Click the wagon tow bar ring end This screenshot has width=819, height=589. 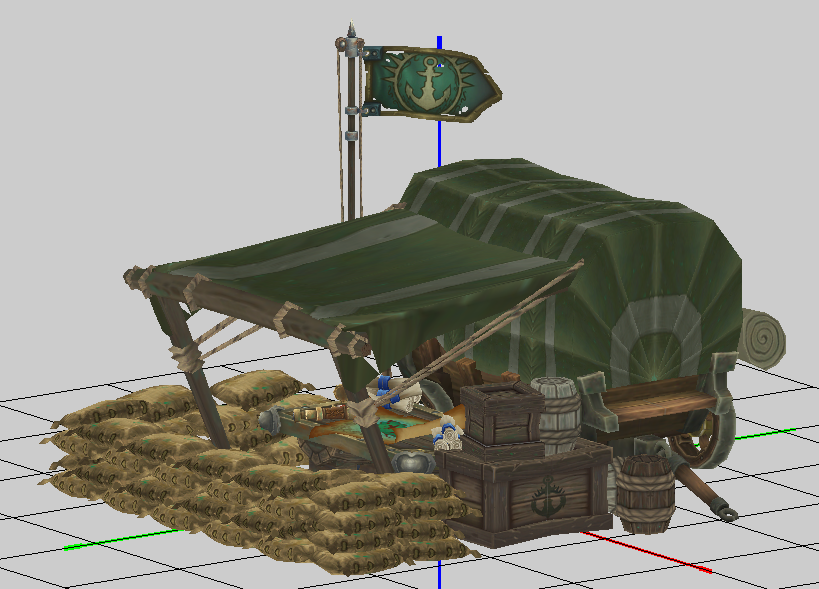(727, 514)
